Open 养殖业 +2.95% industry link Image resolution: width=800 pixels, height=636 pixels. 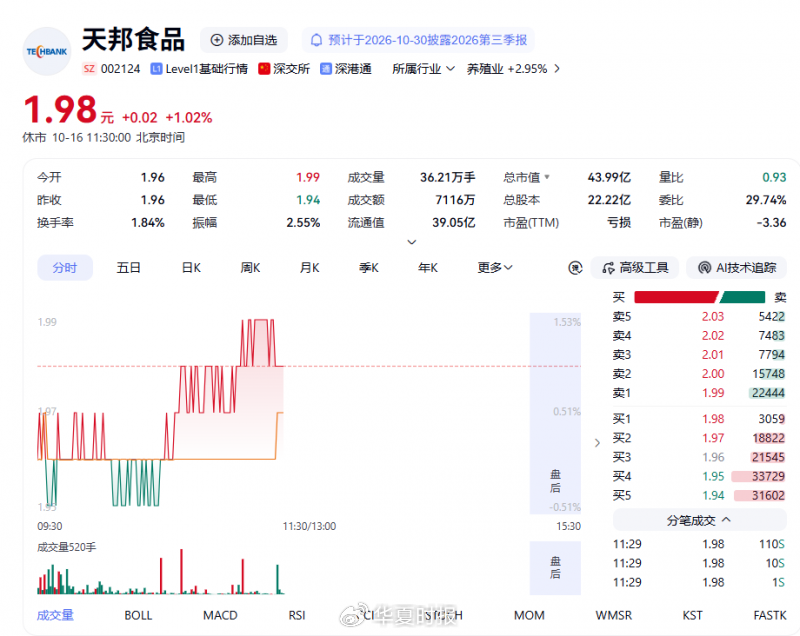(507, 69)
